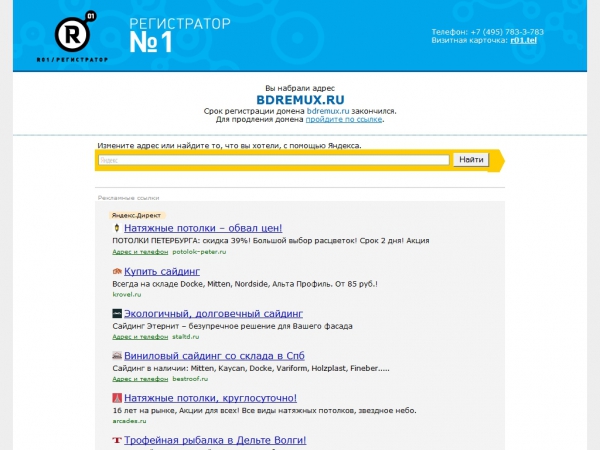Click the favicon beside "Натяжные потолки – обвал цен!"
The width and height of the screenshot is (600, 450).
(117, 228)
